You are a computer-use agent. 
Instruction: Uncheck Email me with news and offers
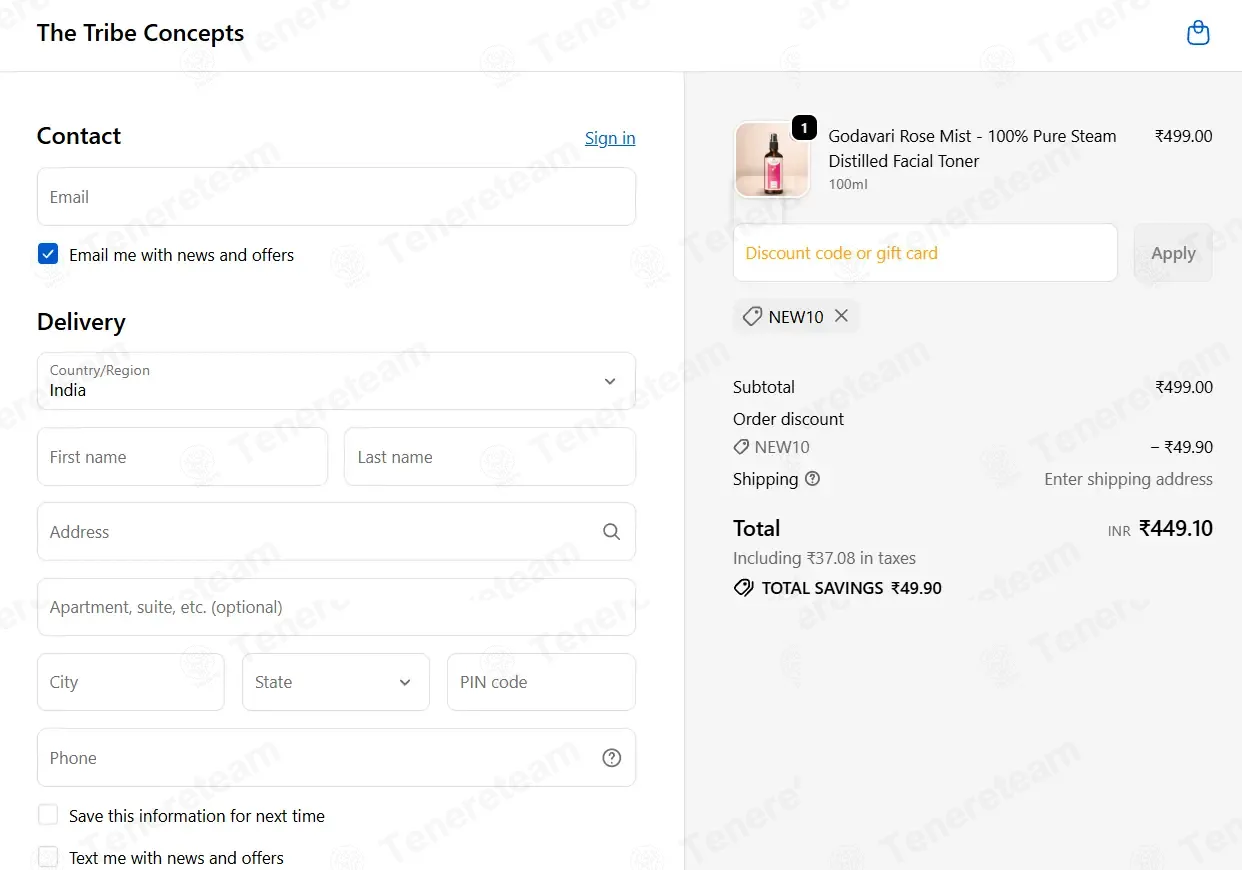(x=48, y=254)
